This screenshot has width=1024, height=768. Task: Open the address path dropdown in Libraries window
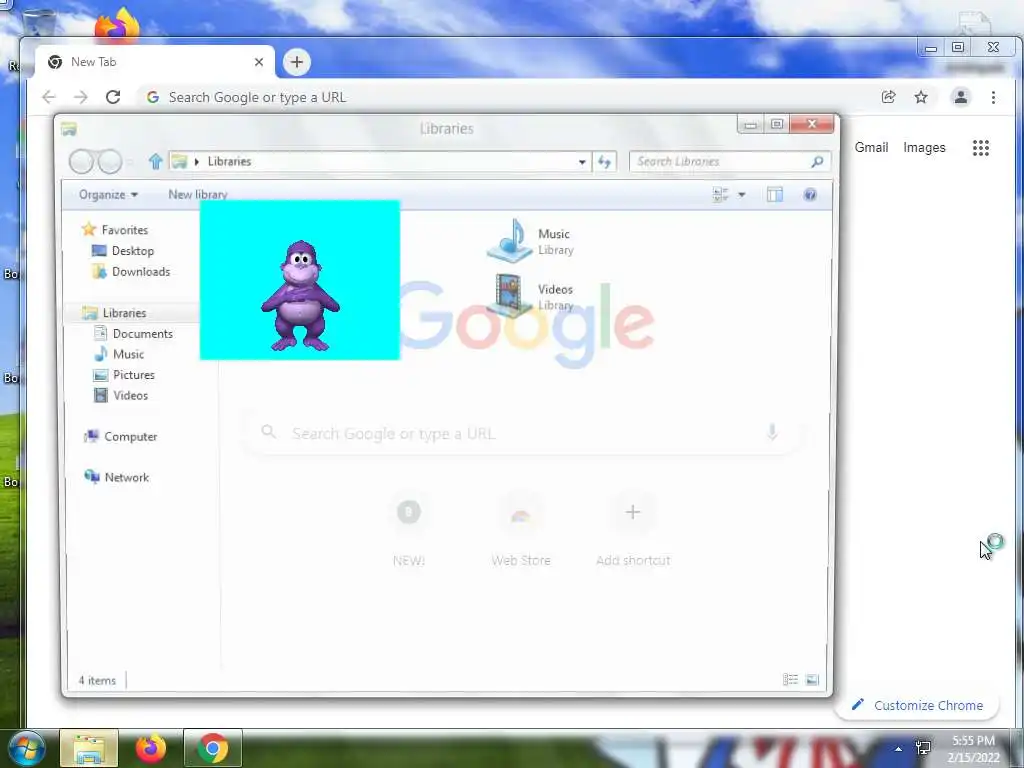click(582, 161)
